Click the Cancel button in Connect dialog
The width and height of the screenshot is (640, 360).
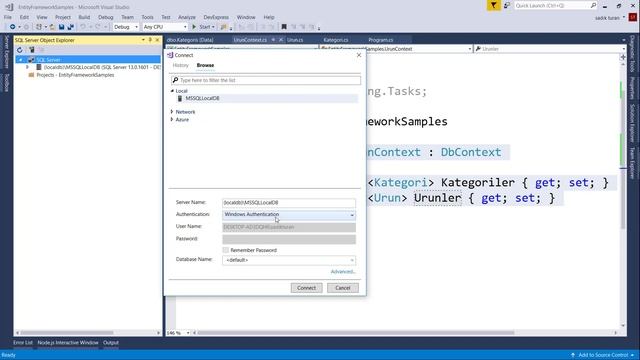[343, 288]
